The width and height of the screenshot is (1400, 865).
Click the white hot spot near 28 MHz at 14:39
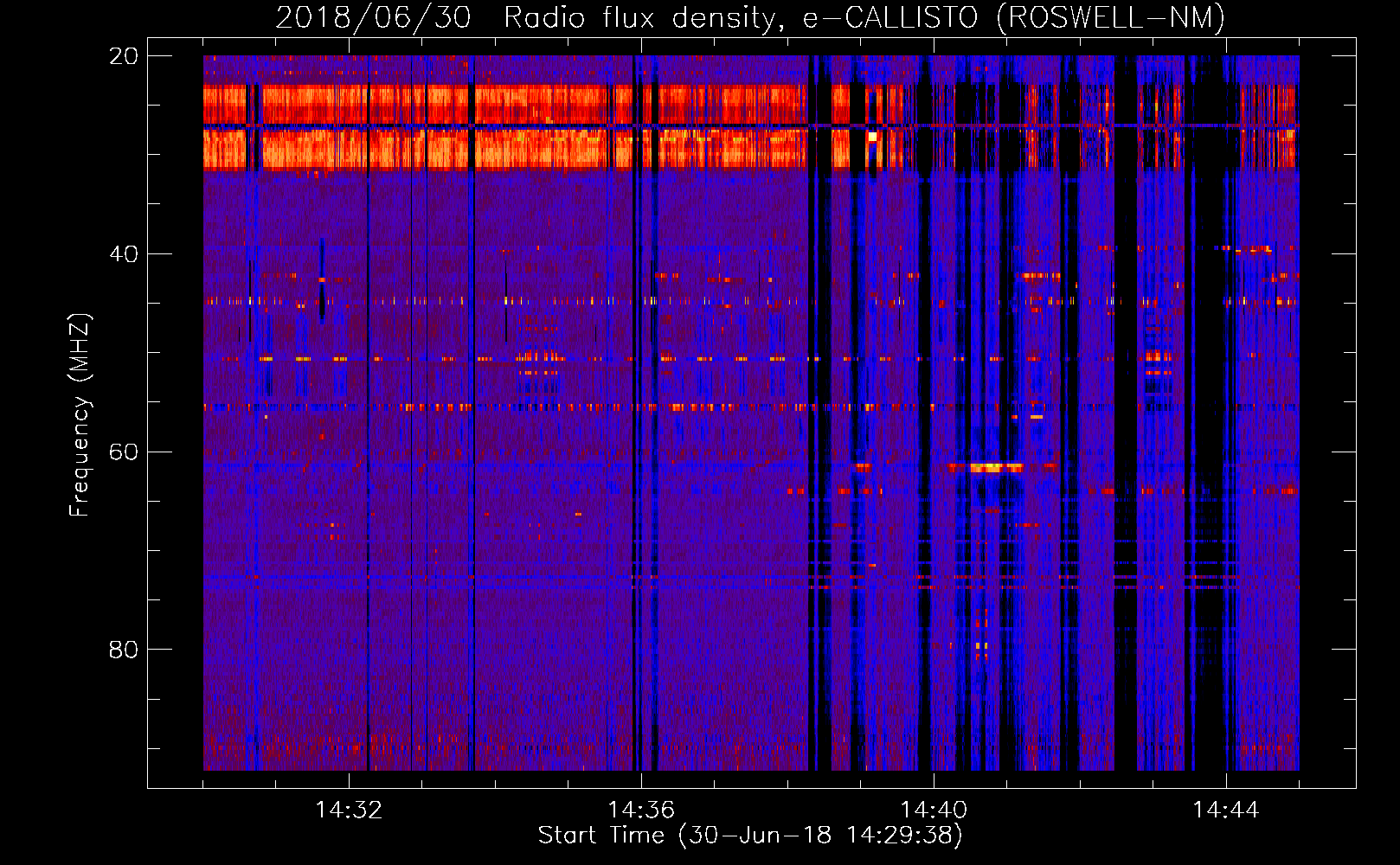click(x=873, y=137)
